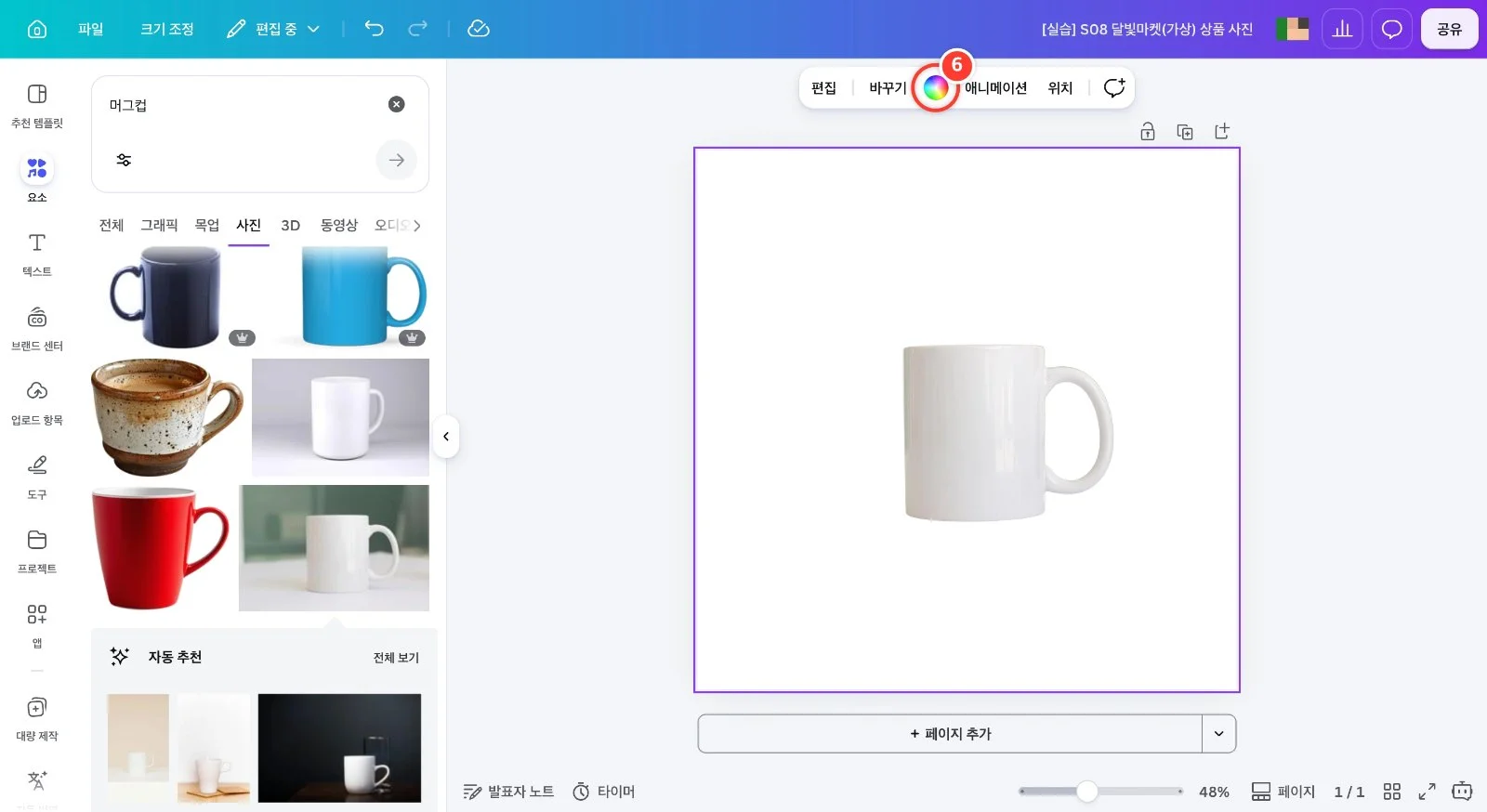
Task: Collapse the side panel with the arrow
Action: (x=446, y=436)
